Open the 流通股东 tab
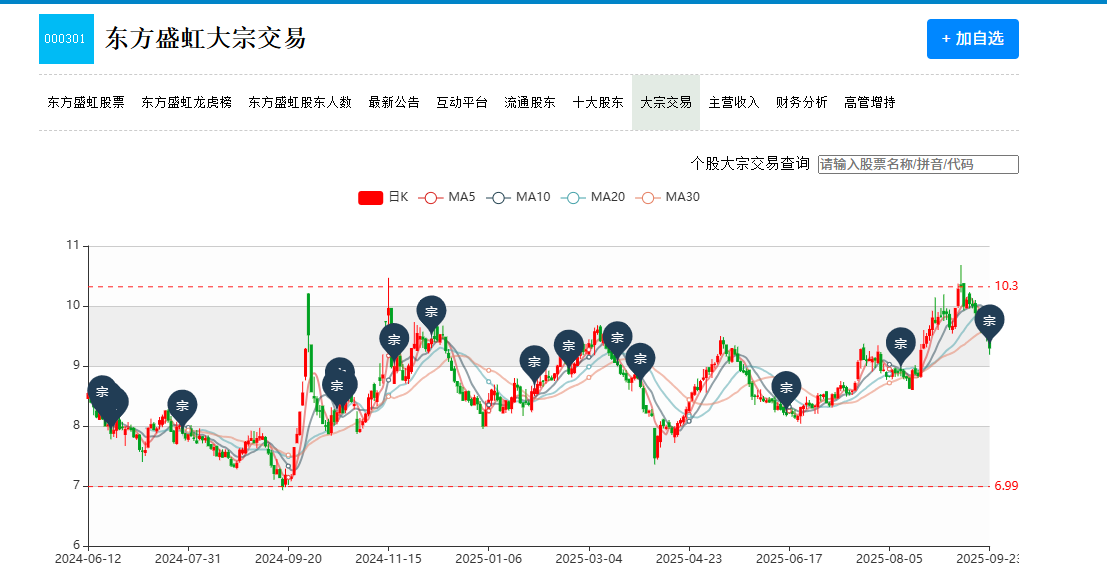 (x=529, y=102)
